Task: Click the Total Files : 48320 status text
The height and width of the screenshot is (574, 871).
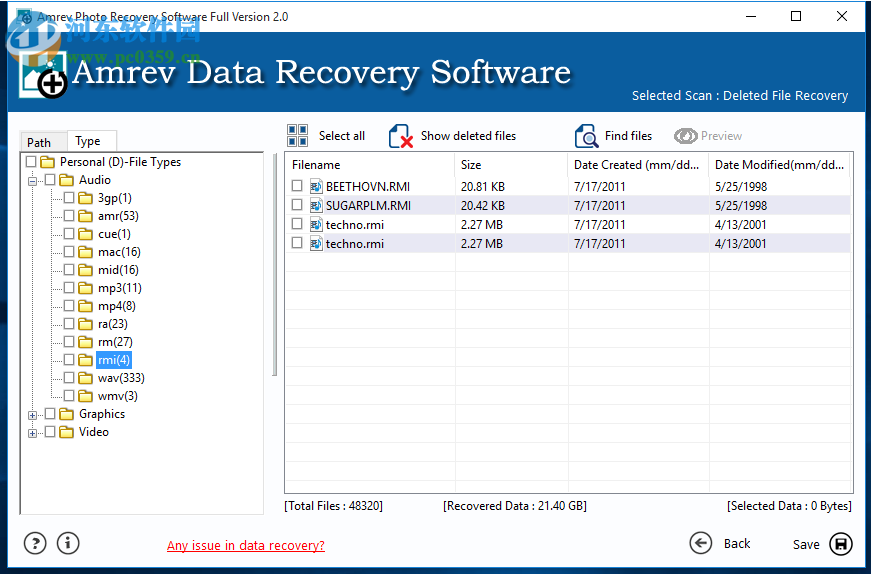Action: [333, 506]
